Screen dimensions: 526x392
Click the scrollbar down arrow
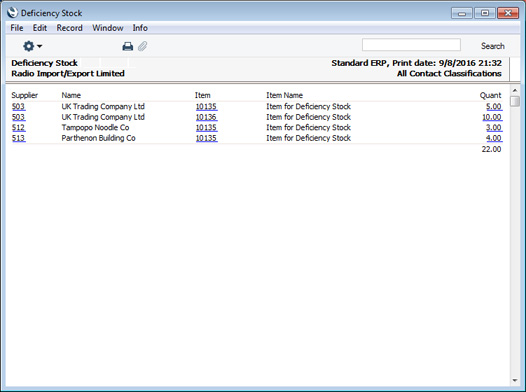click(x=515, y=381)
